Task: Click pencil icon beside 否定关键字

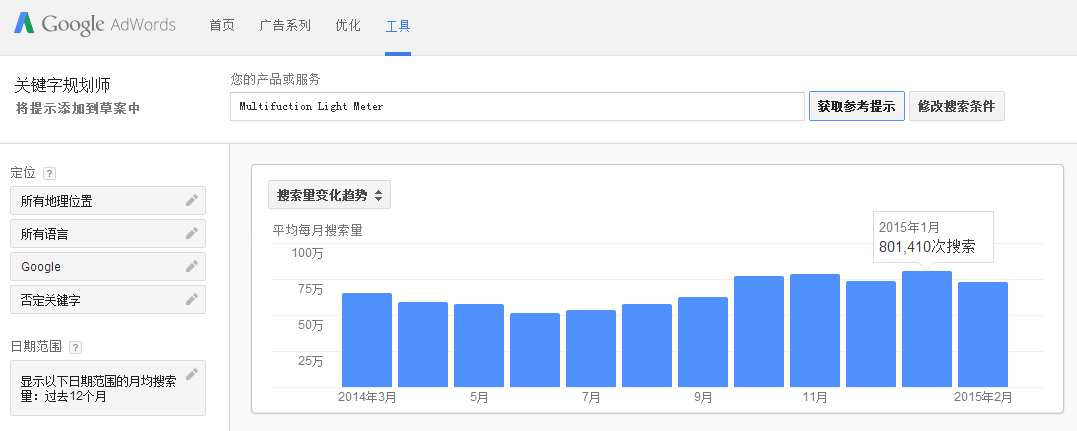Action: coord(192,299)
